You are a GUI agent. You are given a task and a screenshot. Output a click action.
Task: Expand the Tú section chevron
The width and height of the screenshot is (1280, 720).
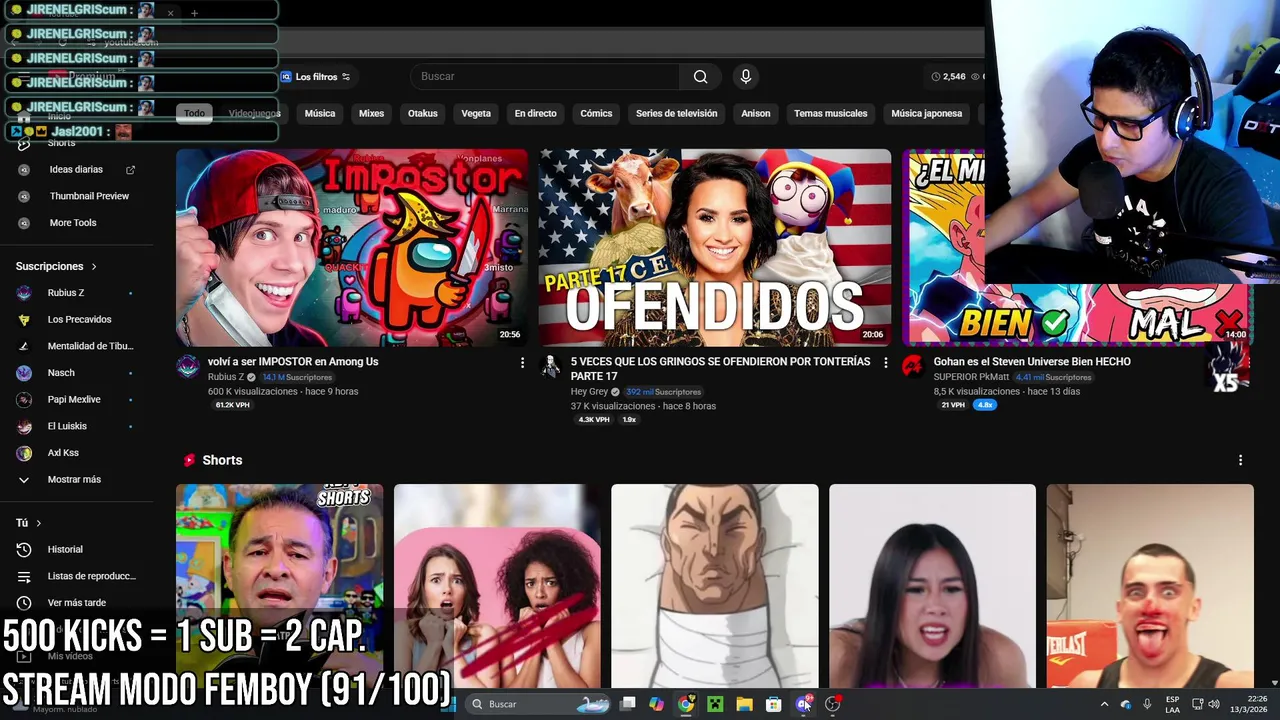pos(39,523)
